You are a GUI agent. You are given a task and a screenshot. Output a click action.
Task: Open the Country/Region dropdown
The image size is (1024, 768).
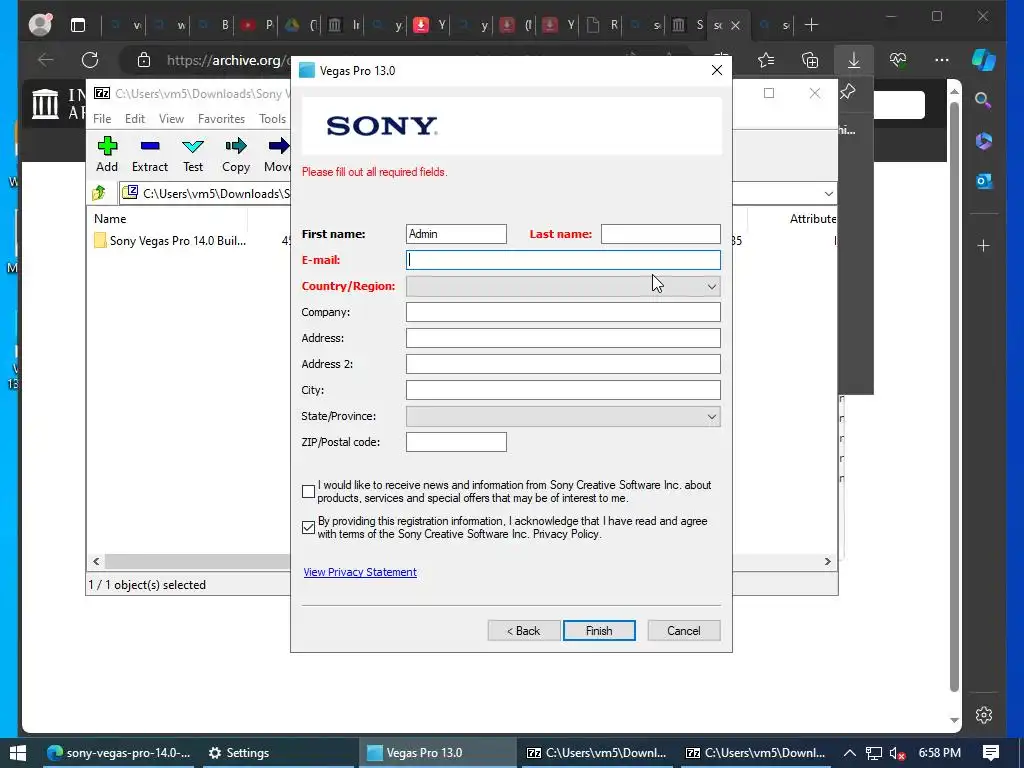(x=563, y=286)
